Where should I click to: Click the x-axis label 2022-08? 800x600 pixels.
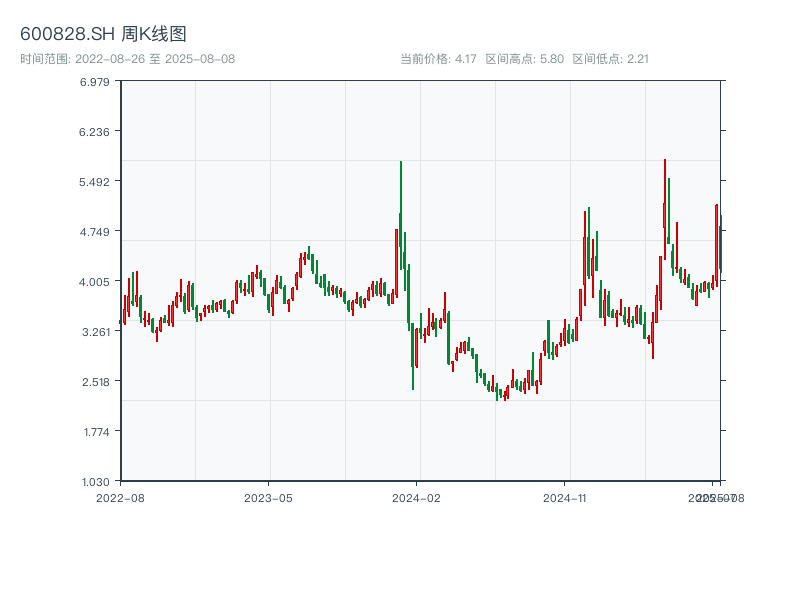pyautogui.click(x=120, y=498)
